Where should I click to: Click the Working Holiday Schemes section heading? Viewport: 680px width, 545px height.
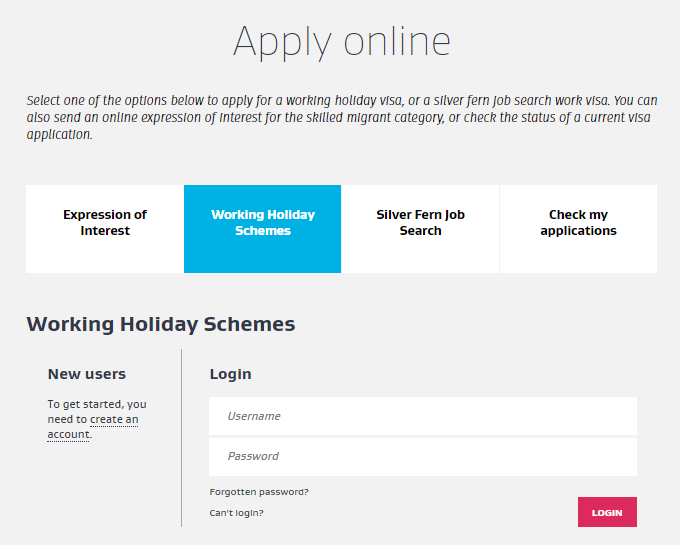(161, 324)
